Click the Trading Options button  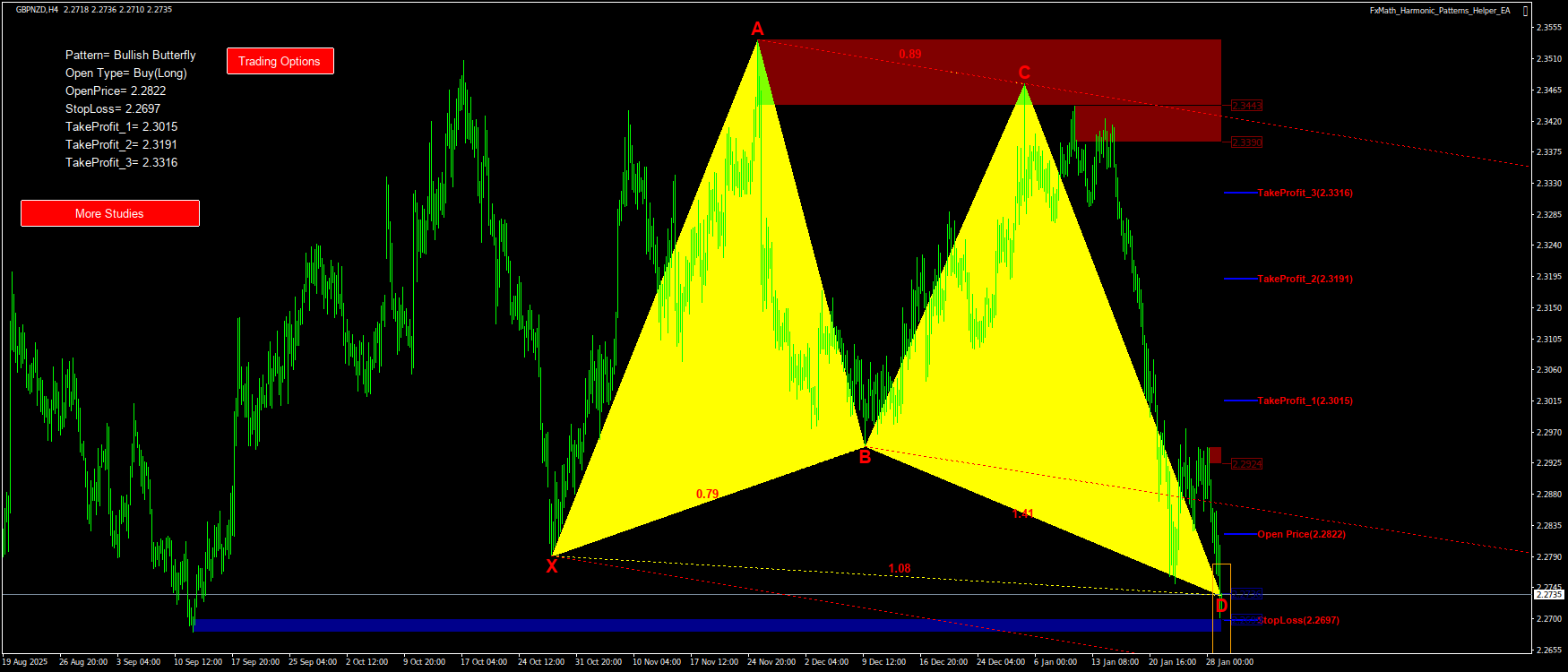280,61
